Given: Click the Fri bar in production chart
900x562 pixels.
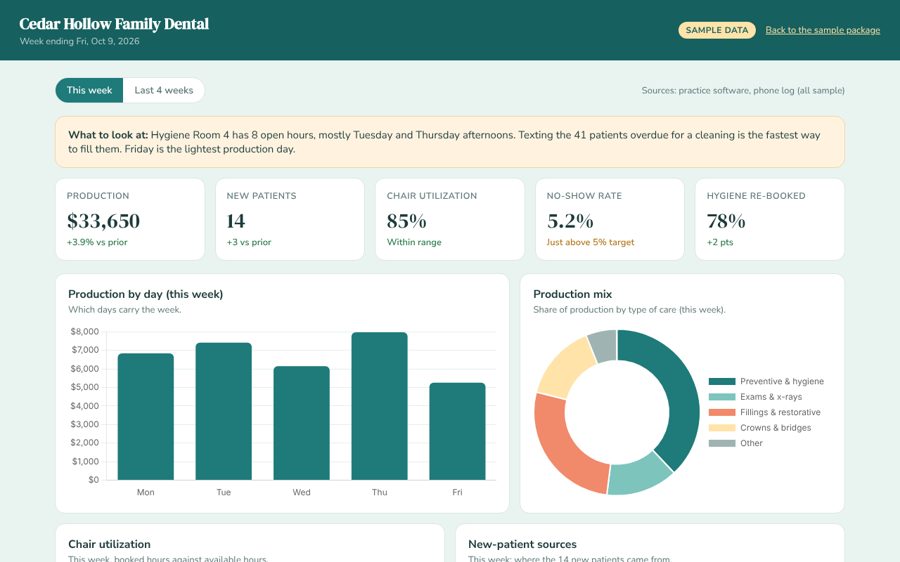Looking at the screenshot, I should (457, 431).
